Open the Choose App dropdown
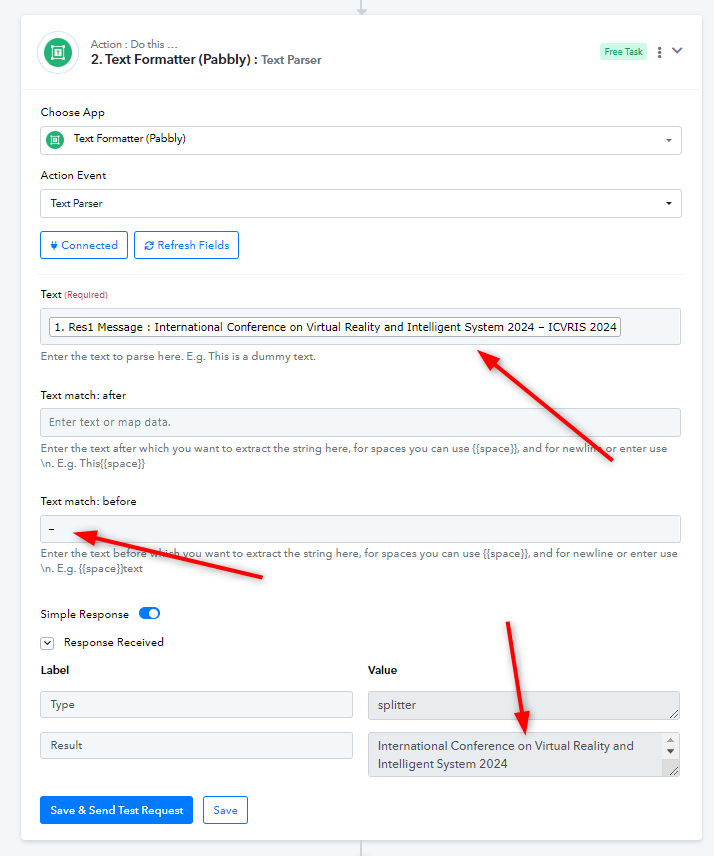Screen dimensions: 714x856 (x=361, y=140)
